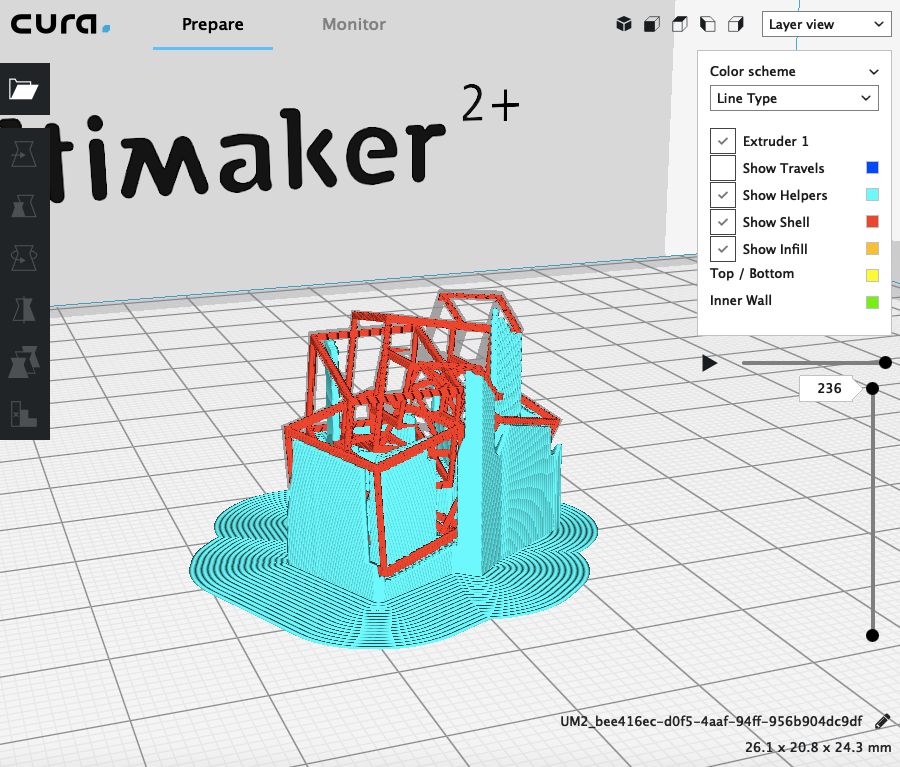This screenshot has width=900, height=767.
Task: Select the Rotate tool in left toolbar
Action: point(24,258)
